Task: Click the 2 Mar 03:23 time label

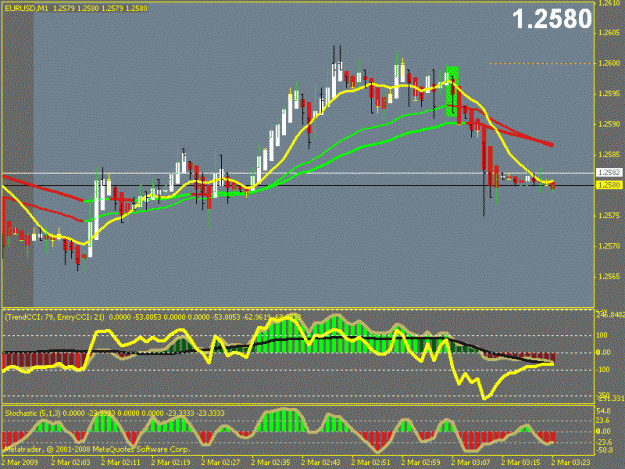Action: (570, 463)
